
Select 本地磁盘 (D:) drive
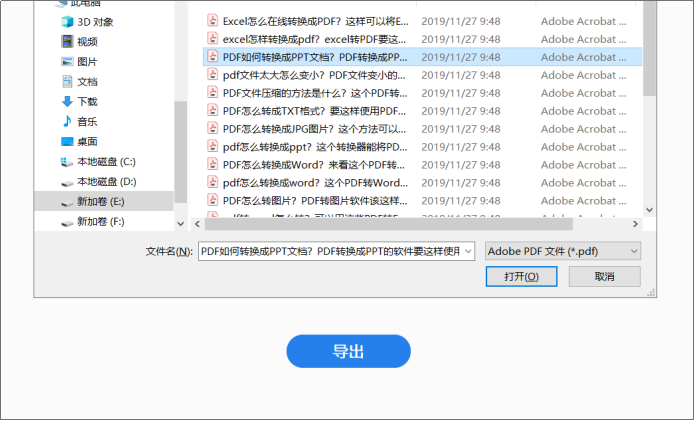tap(106, 182)
